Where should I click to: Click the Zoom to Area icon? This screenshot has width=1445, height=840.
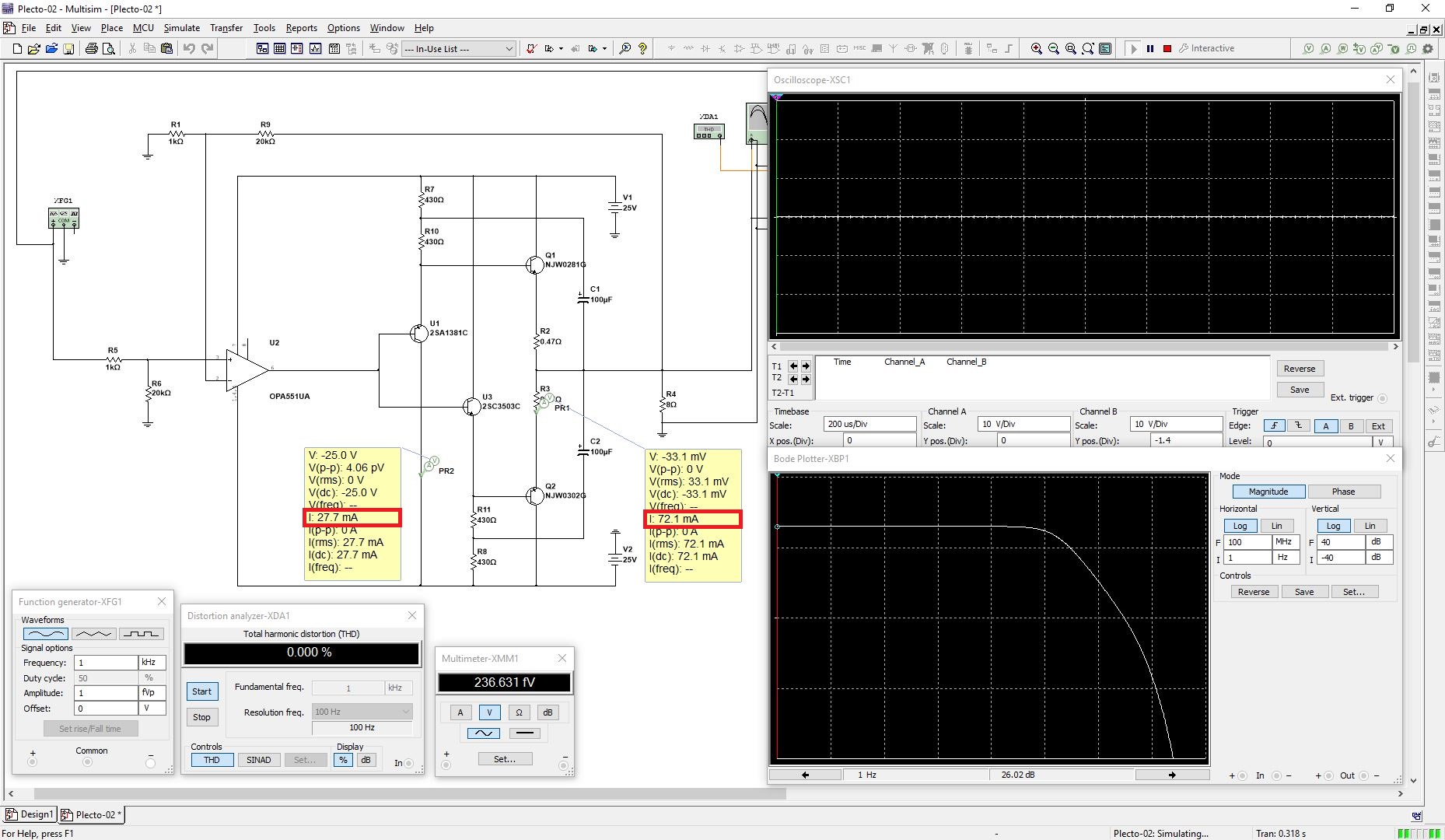click(x=1071, y=48)
